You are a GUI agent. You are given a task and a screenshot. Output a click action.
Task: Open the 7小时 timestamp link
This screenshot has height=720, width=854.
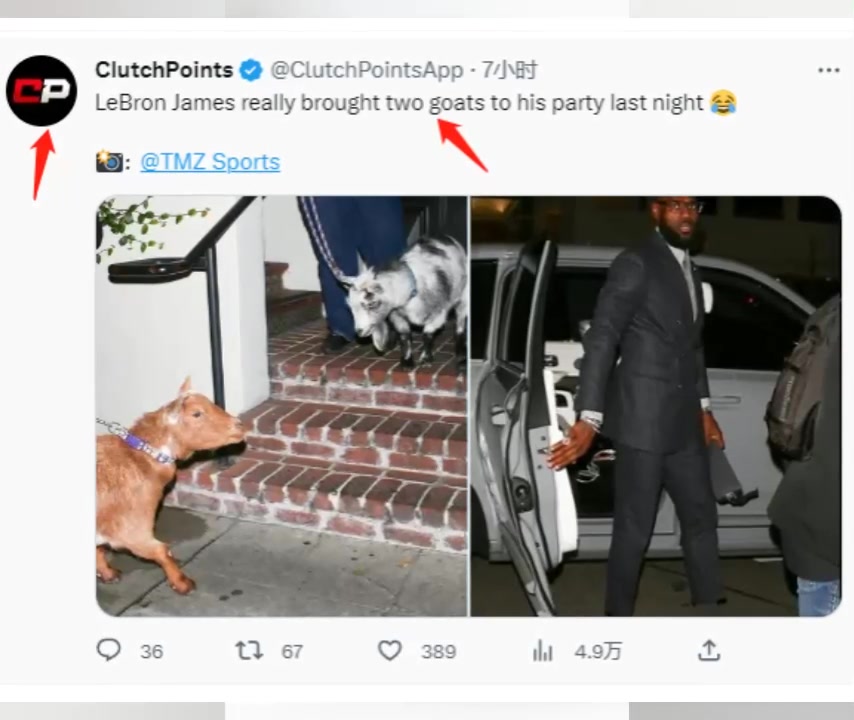(509, 70)
